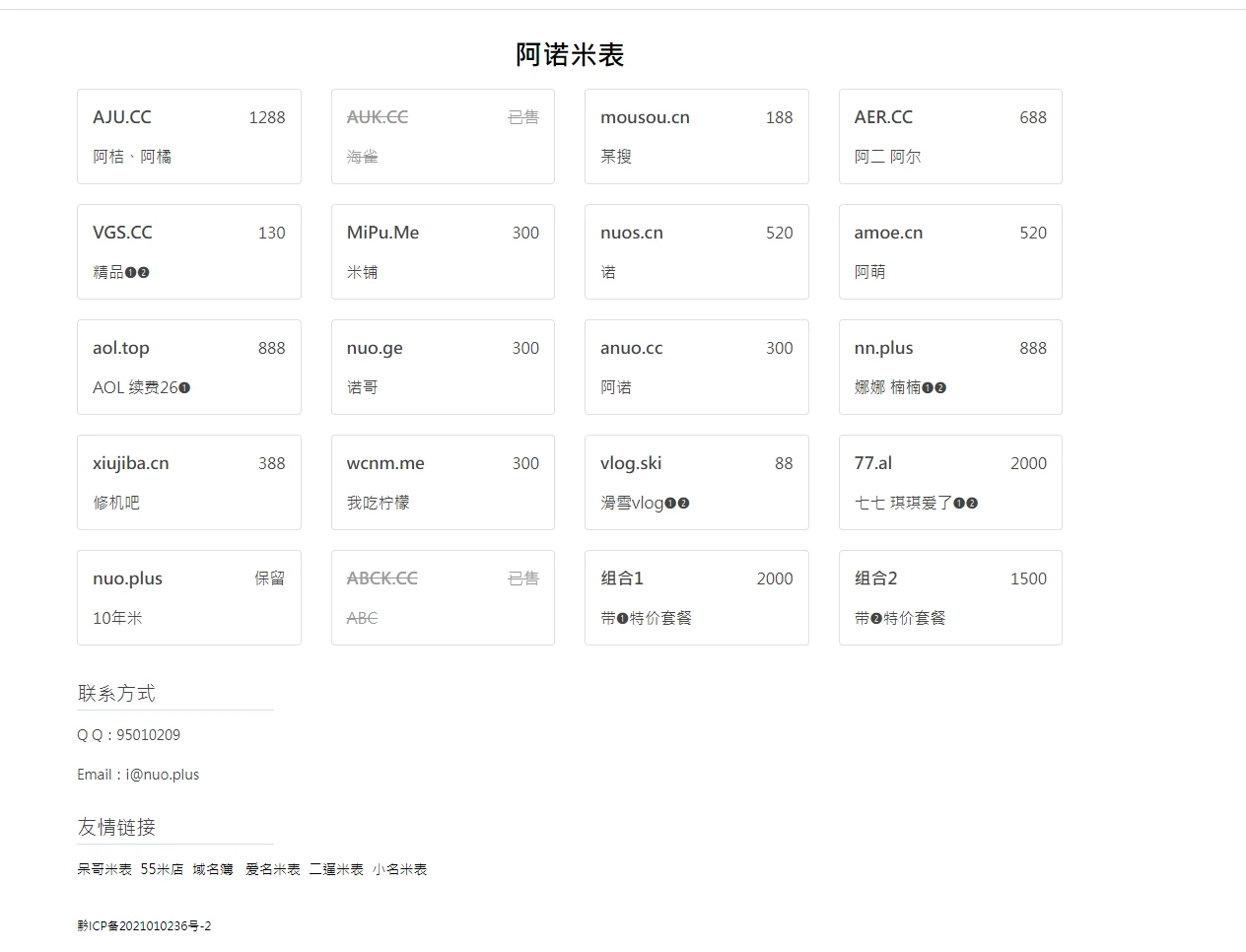Viewport: 1246px width, 952px height.
Task: Click the 1500 price on 组合2
Action: [x=1028, y=578]
